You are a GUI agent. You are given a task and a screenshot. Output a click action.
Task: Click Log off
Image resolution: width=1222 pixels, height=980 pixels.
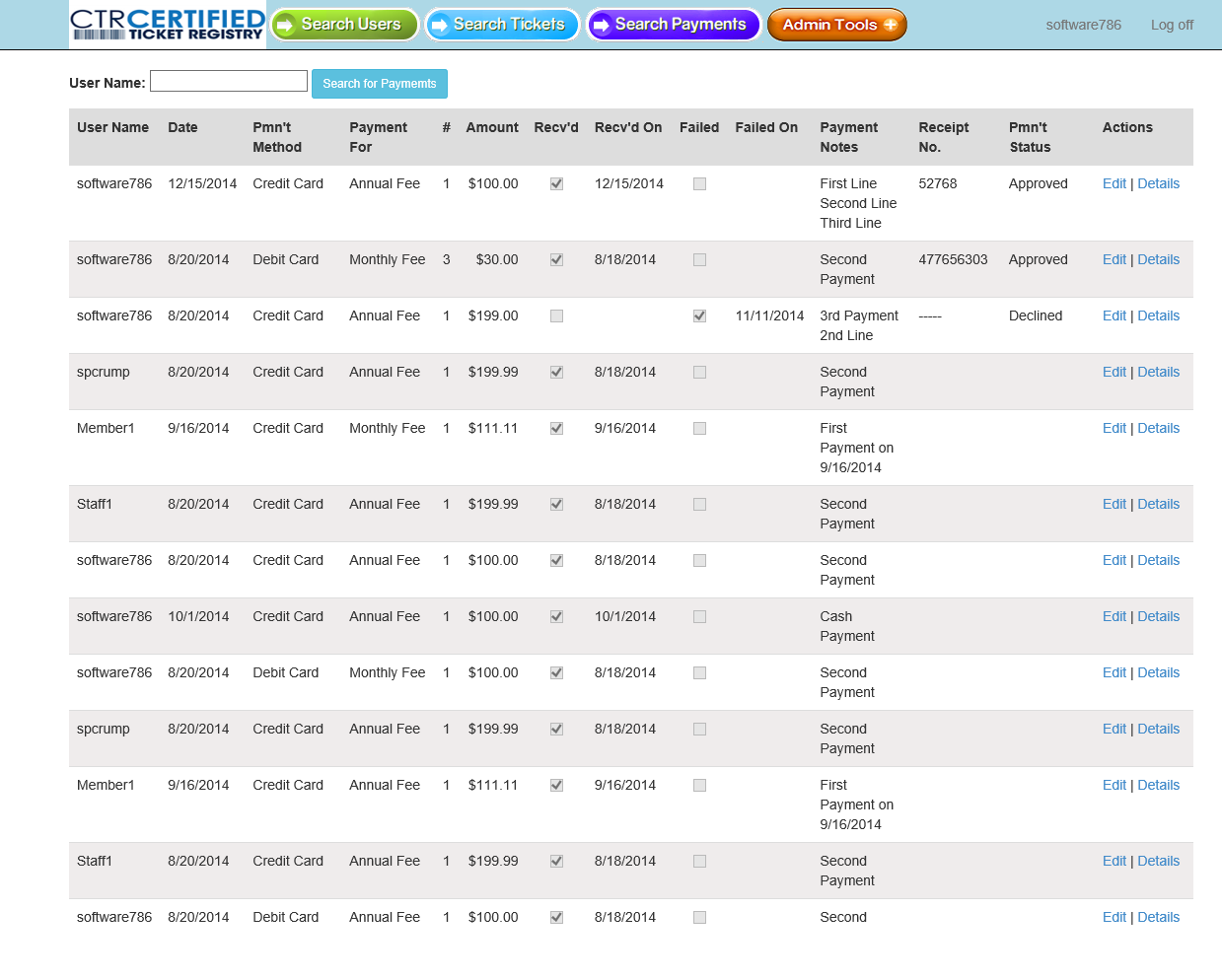coord(1172,25)
